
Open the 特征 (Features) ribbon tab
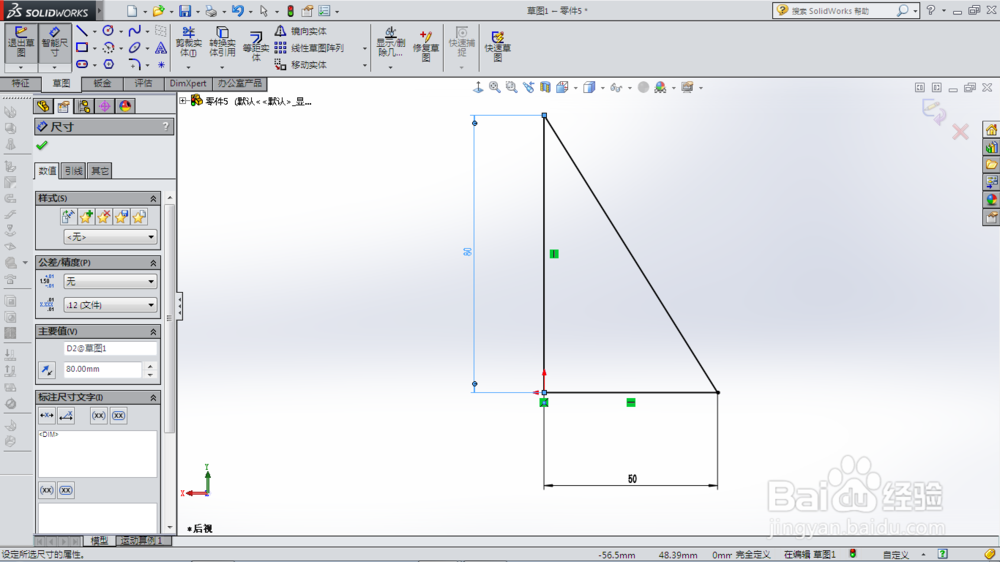(20, 84)
